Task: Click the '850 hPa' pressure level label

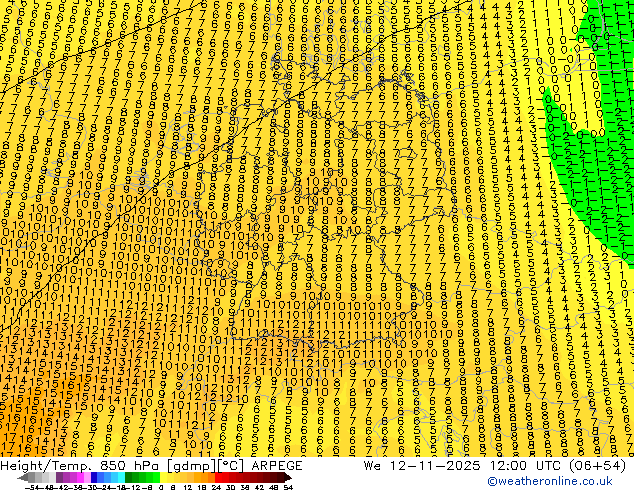Action: coord(131,466)
